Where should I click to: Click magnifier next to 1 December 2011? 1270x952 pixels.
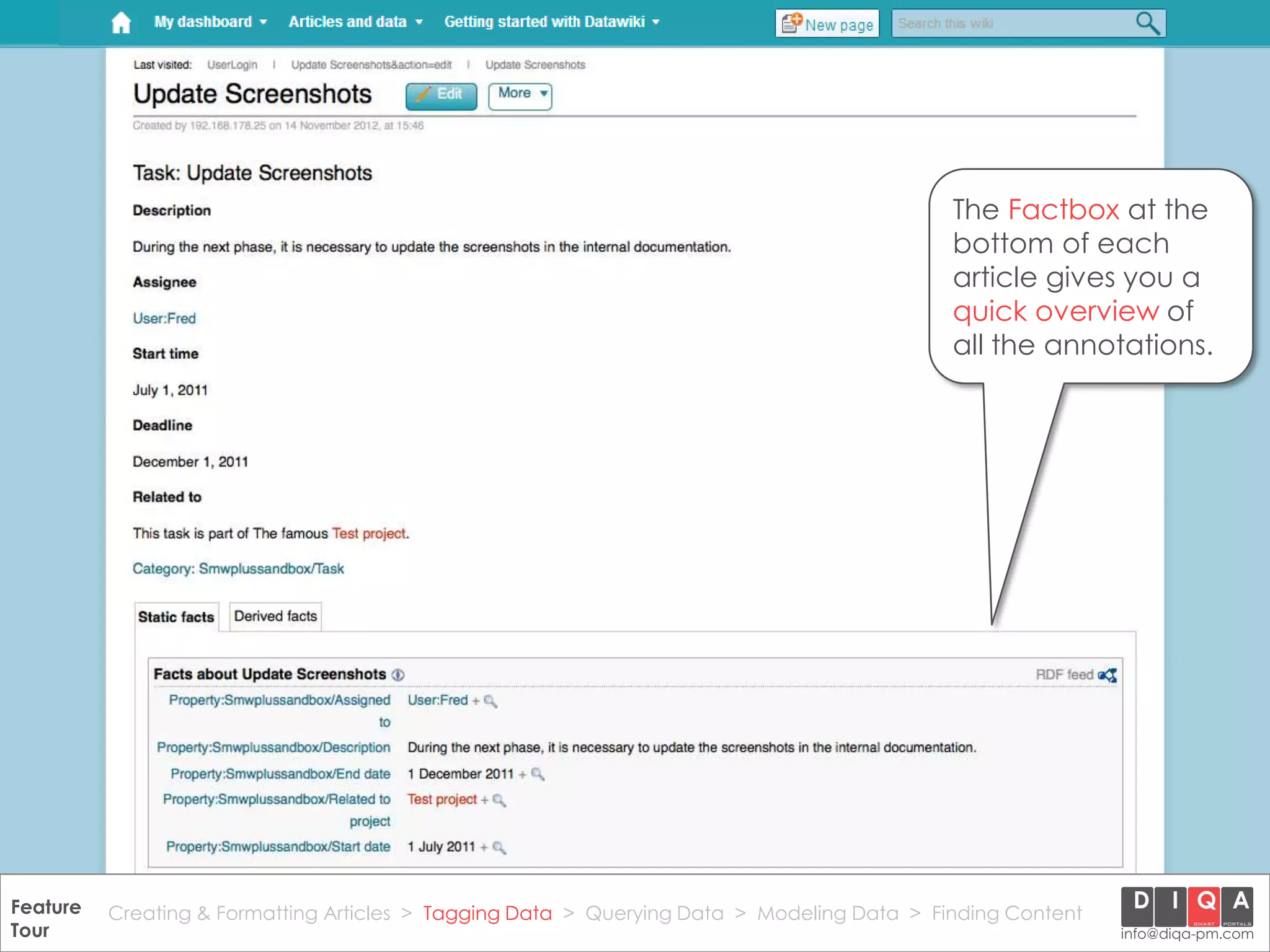click(x=538, y=774)
